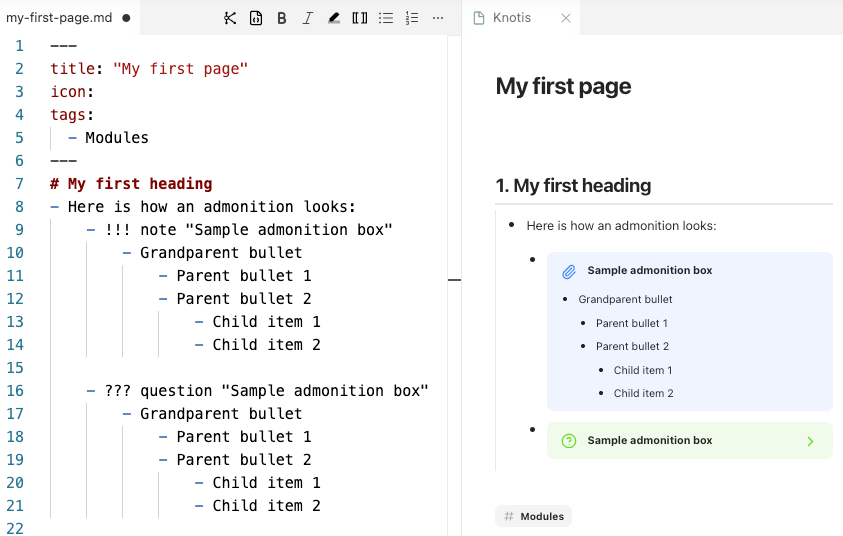
Task: Insert a double-bracket wiki link
Action: (360, 18)
